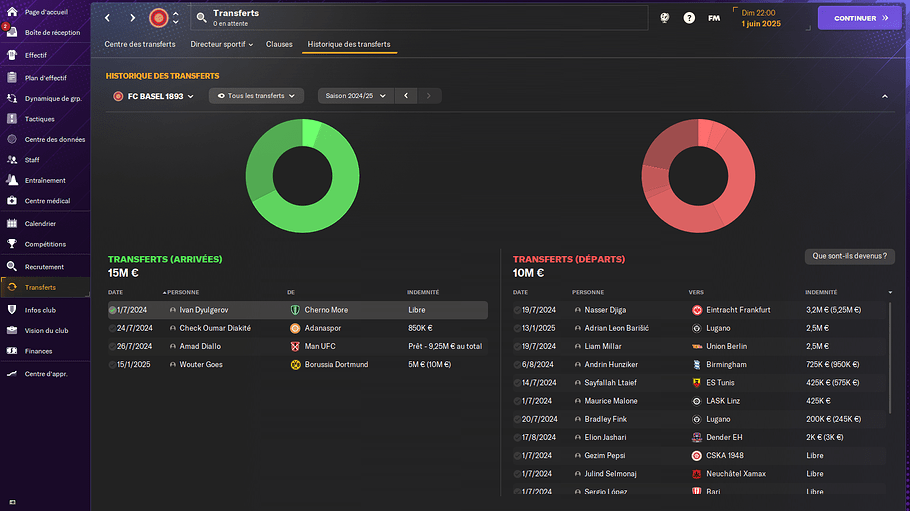Open Recrutement magnifier icon

tap(12, 267)
